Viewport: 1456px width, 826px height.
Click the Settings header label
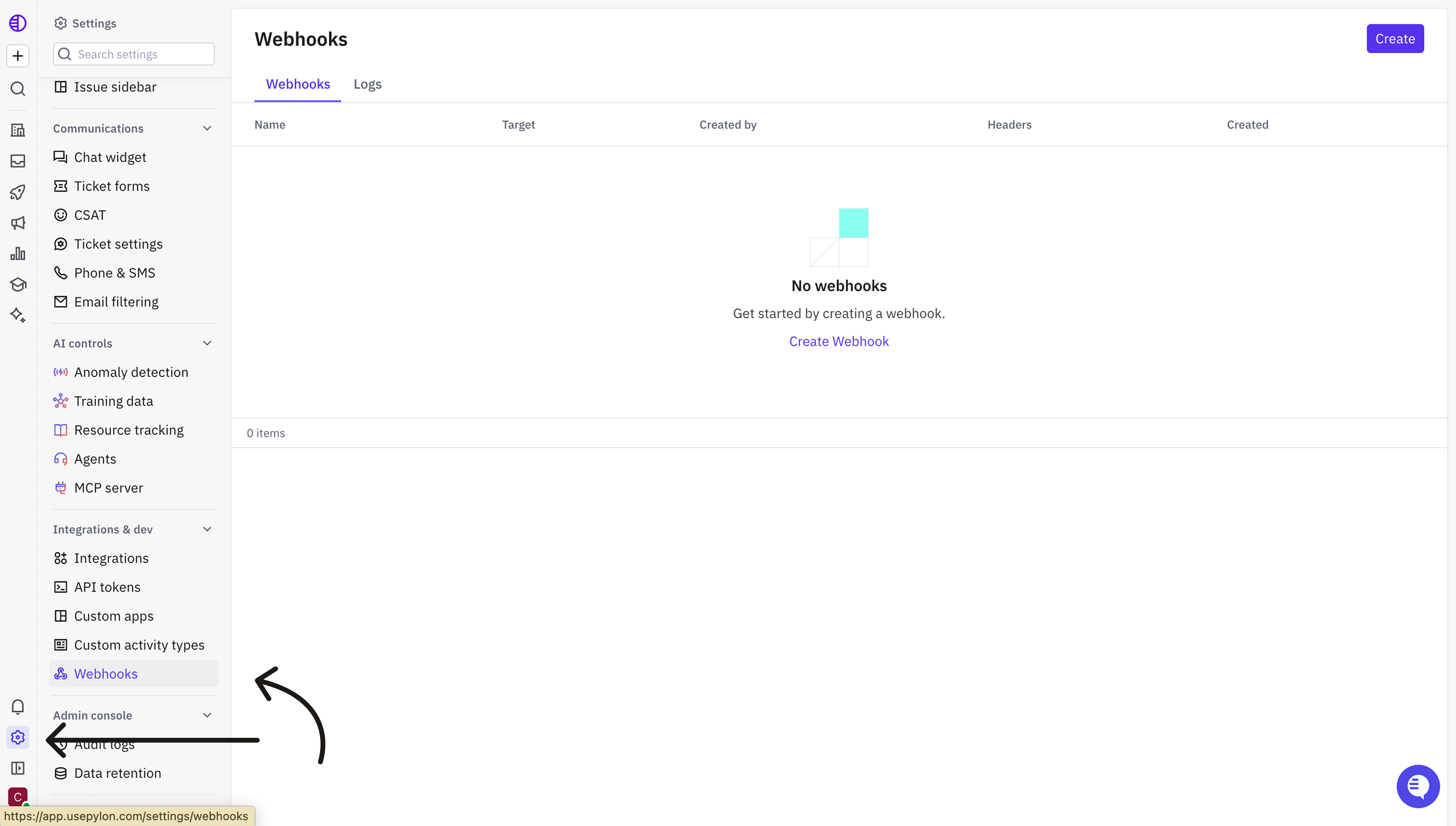tap(94, 23)
